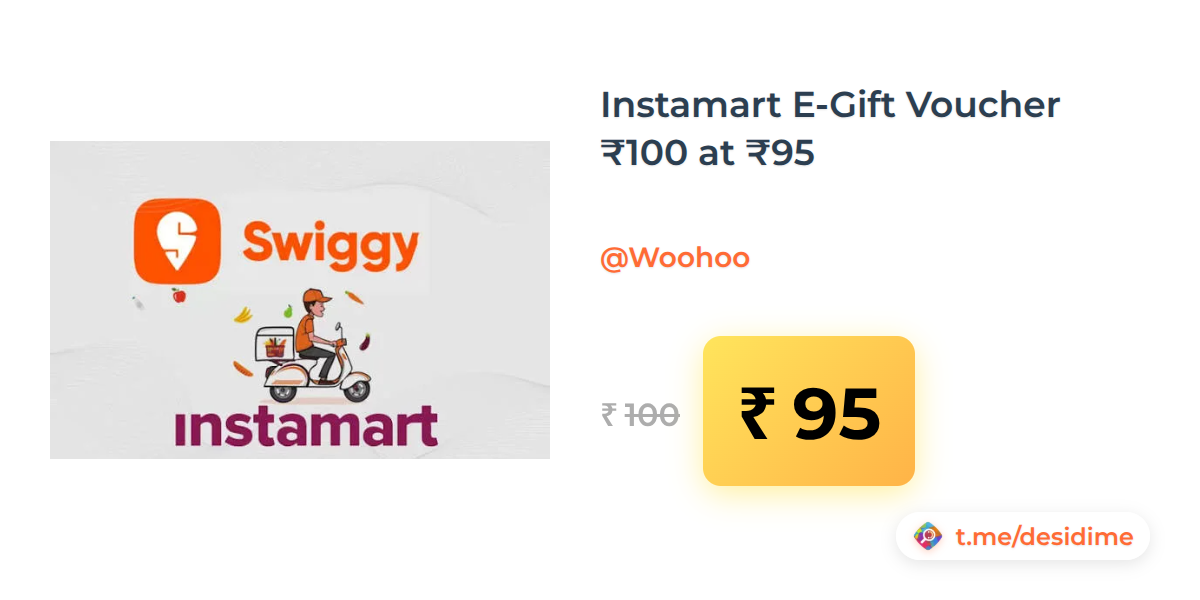This screenshot has height=600, width=1200.
Task: Click the rupee symbol in the yellow badge
Action: [x=757, y=413]
